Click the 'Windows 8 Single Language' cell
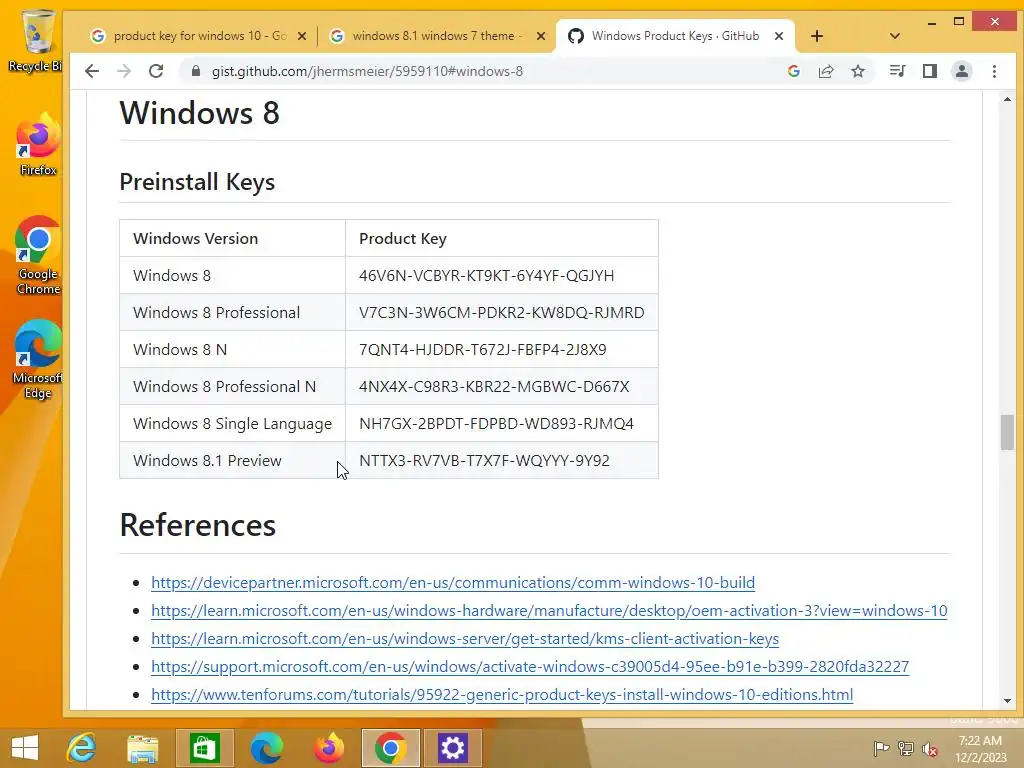The width and height of the screenshot is (1024, 768). 232,424
